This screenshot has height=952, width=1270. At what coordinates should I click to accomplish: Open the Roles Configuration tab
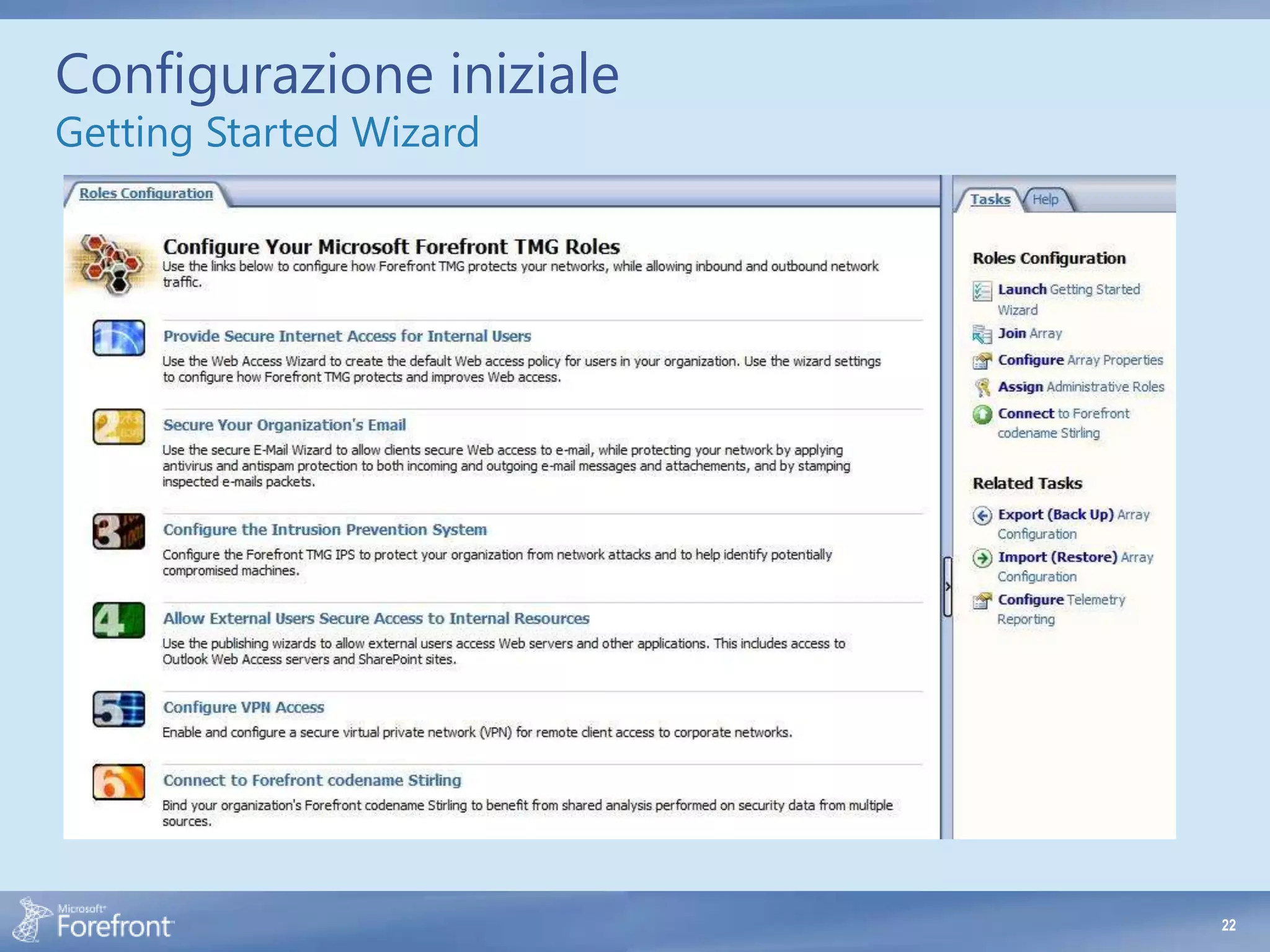pyautogui.click(x=146, y=193)
